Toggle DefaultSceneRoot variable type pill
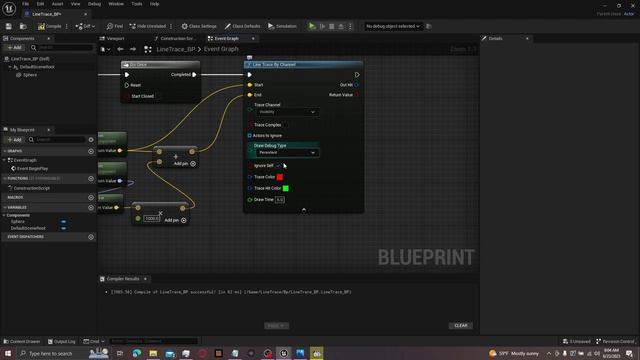 (63, 229)
